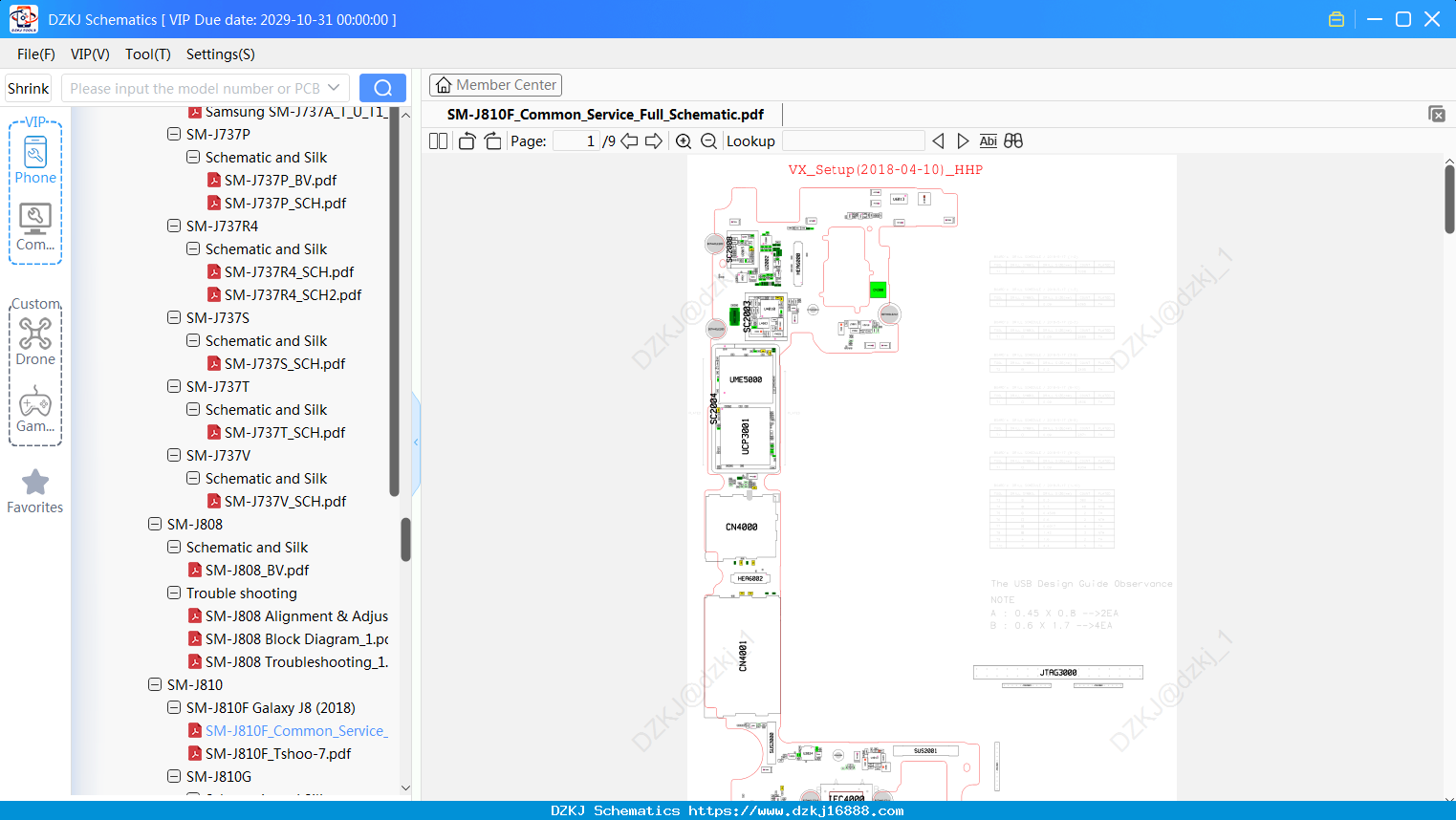1456x820 pixels.
Task: Find next lookup result
Action: click(963, 141)
